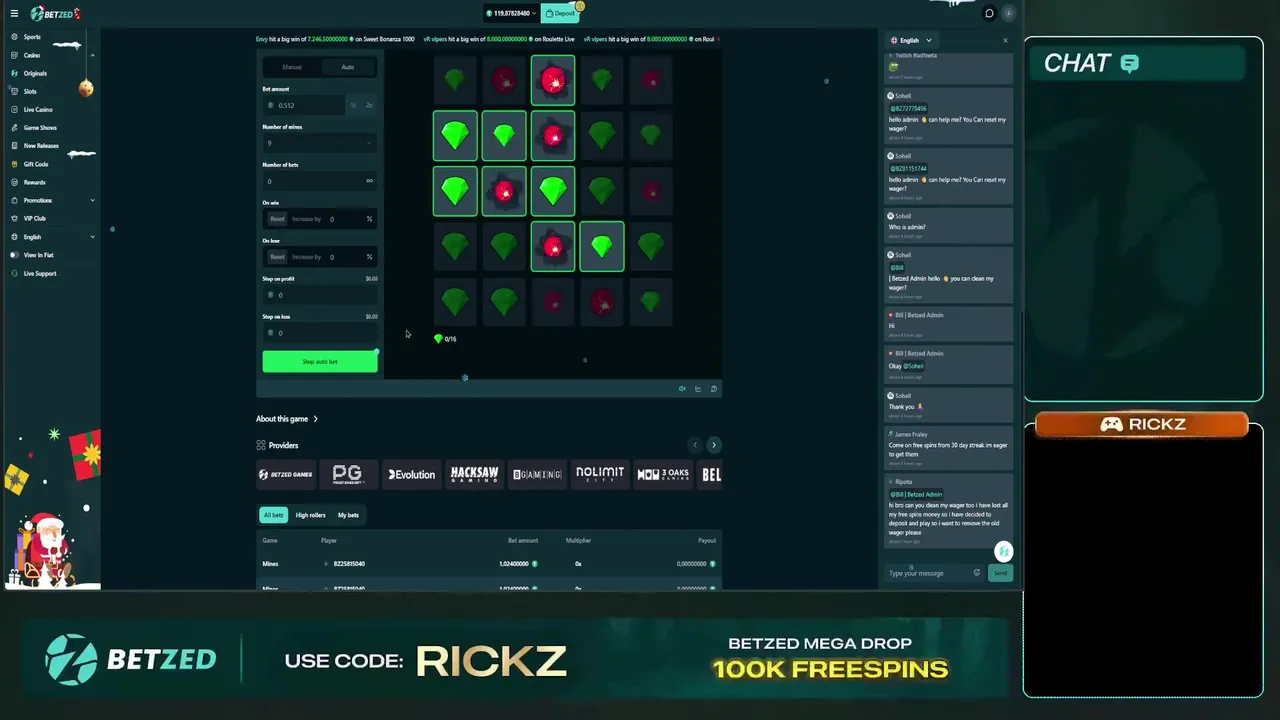Click the chat bubble icon in header

(989, 13)
